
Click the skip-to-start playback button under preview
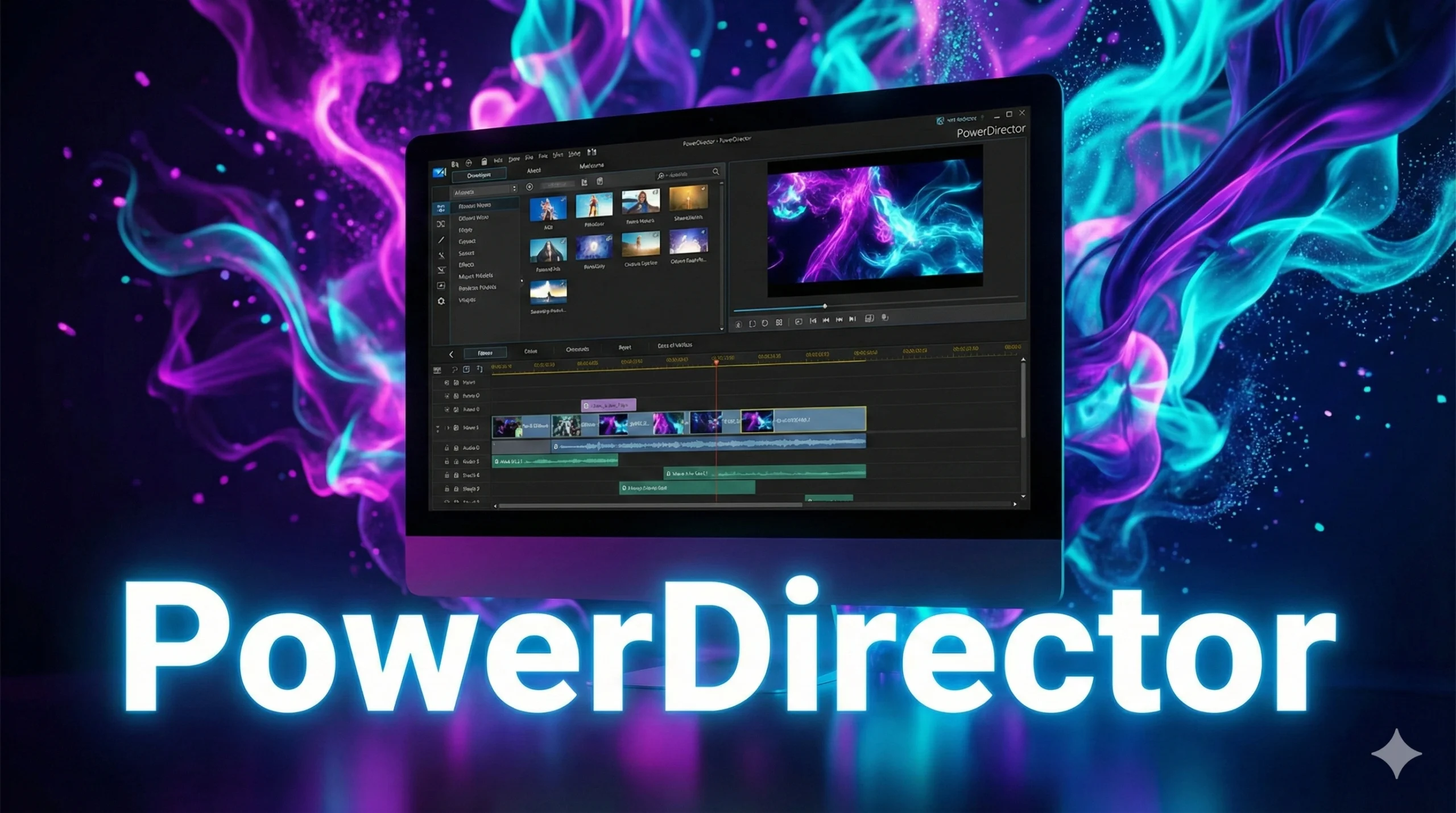click(813, 321)
